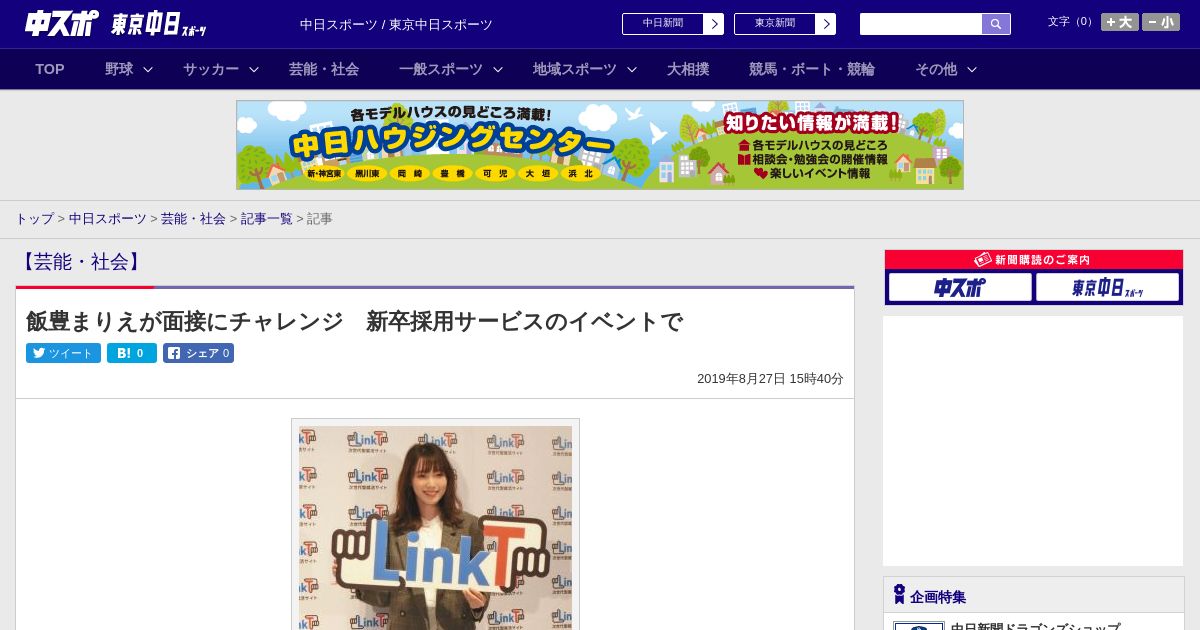
Task: Expand the 野球 dropdown chevron
Action: pos(148,69)
